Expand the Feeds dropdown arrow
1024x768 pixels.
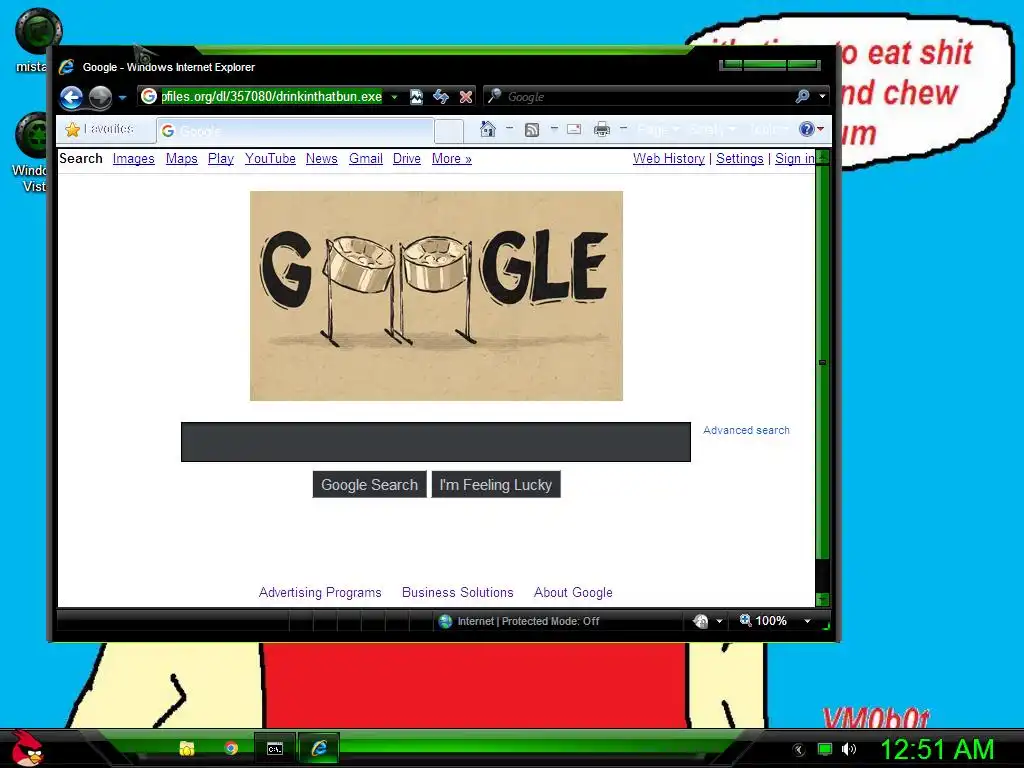[554, 129]
